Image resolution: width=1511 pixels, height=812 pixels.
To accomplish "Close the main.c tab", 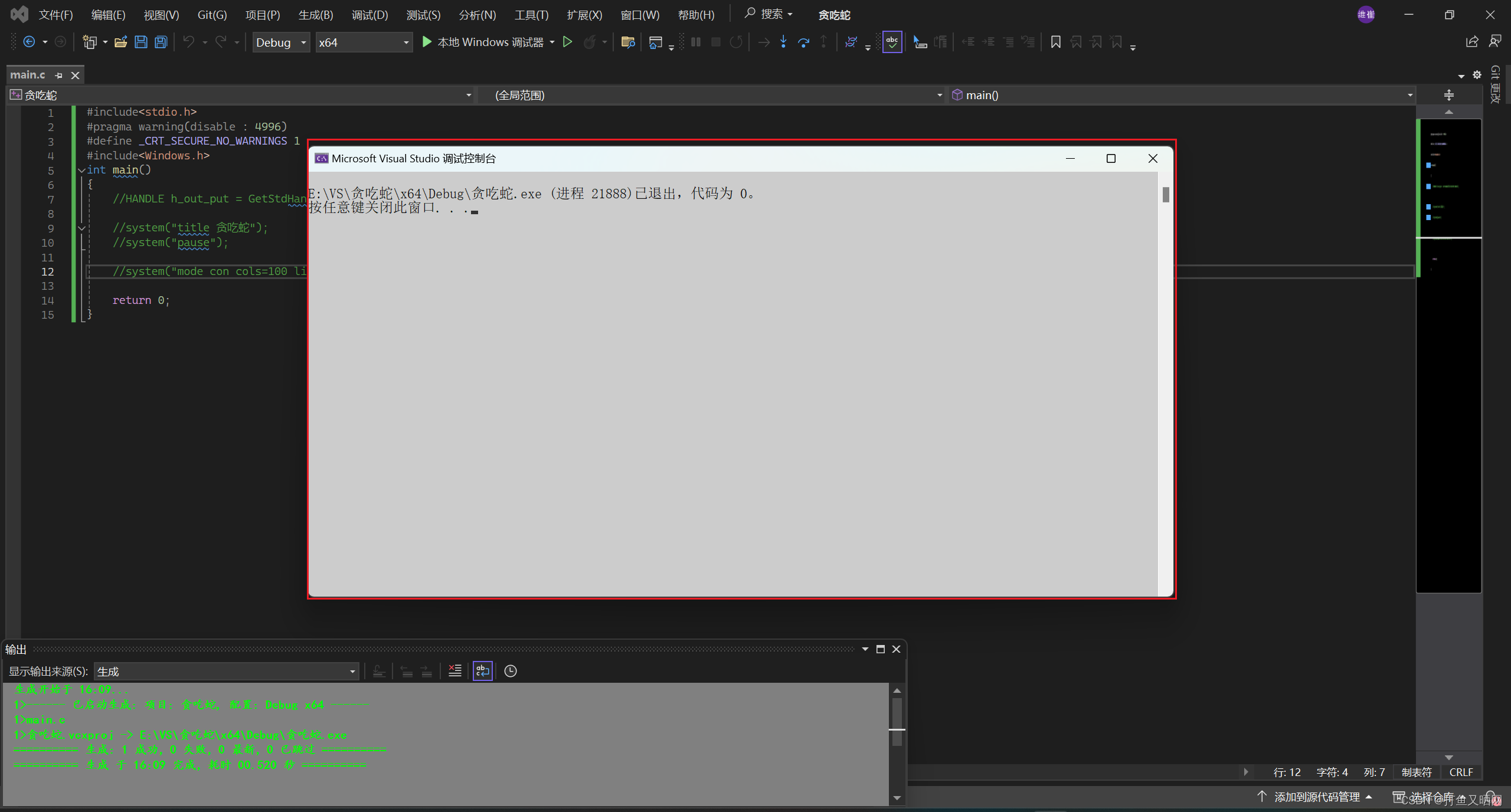I will click(x=75, y=76).
